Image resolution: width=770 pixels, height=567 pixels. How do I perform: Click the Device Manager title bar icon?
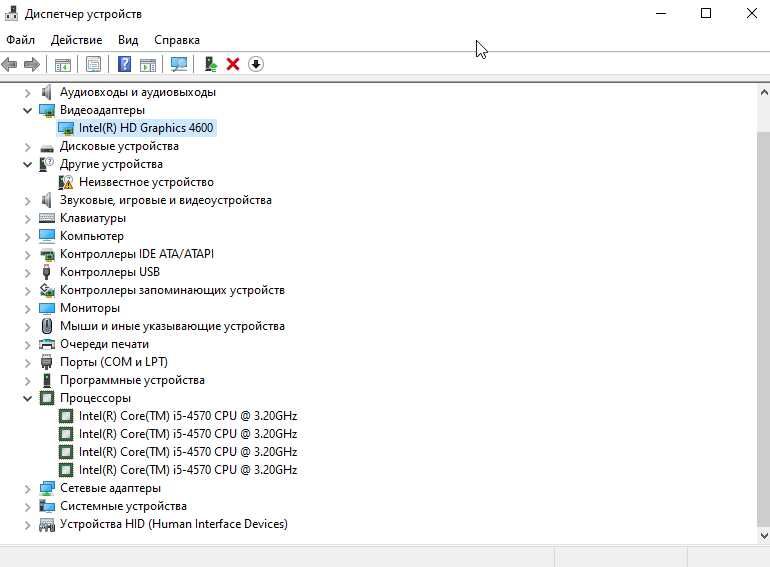[x=11, y=14]
